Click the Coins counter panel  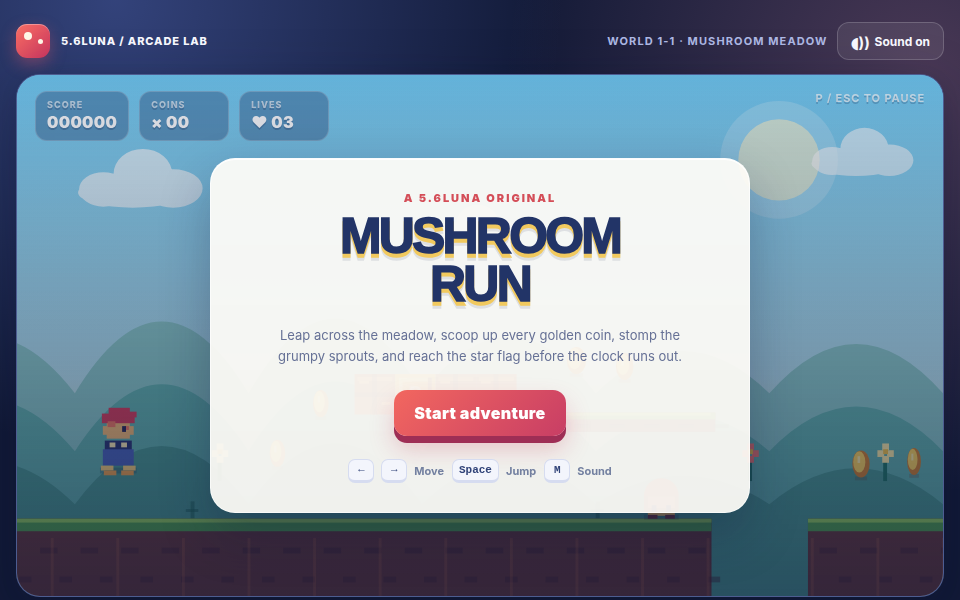click(x=184, y=116)
